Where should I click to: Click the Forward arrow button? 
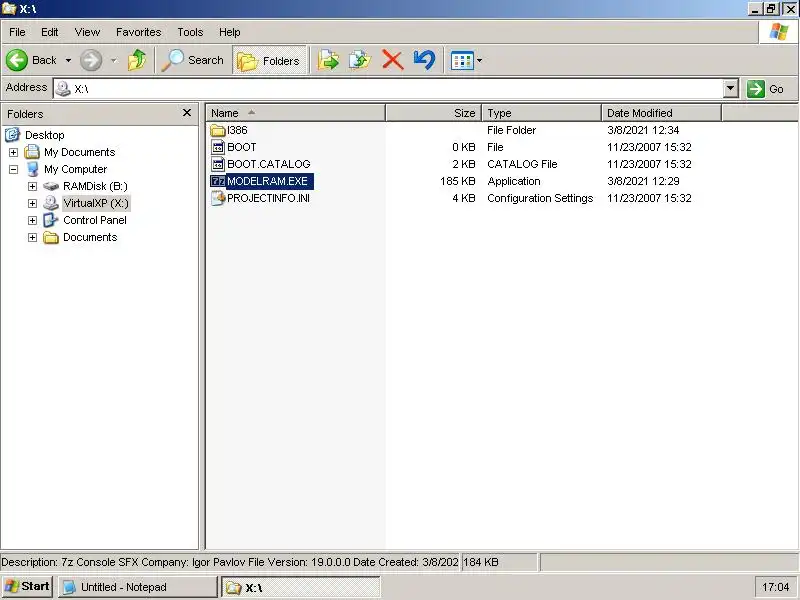(91, 60)
